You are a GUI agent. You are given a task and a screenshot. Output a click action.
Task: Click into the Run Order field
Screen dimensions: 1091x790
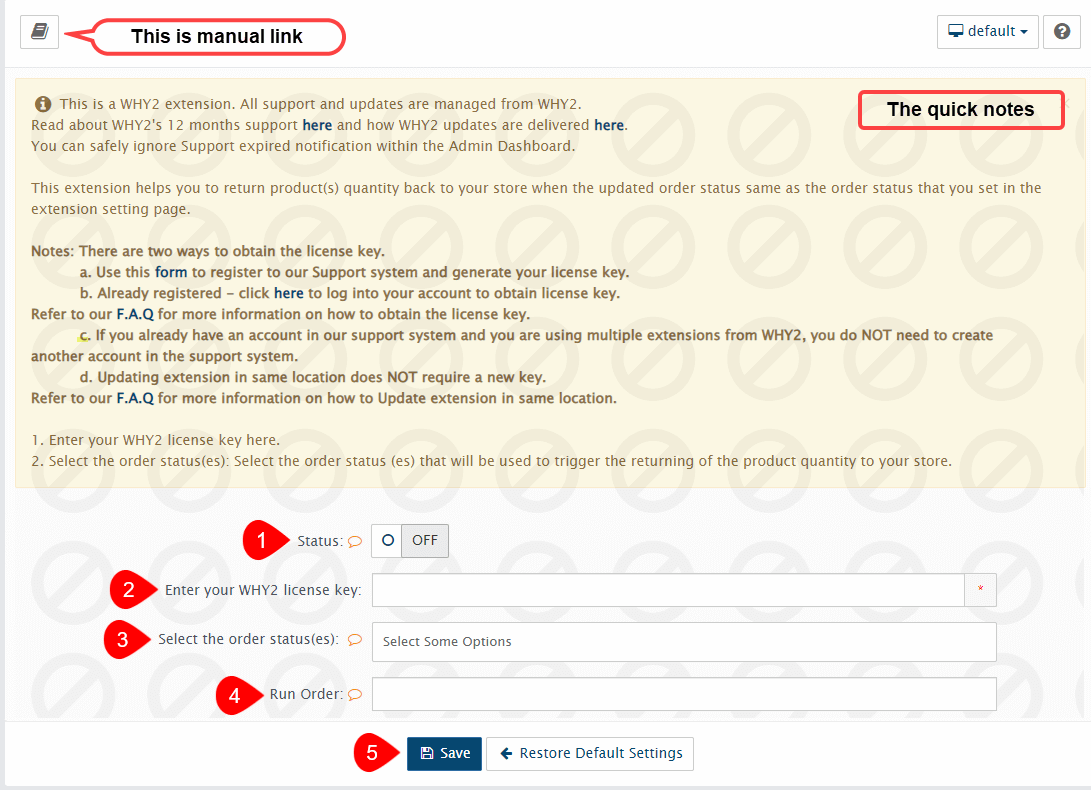click(683, 694)
